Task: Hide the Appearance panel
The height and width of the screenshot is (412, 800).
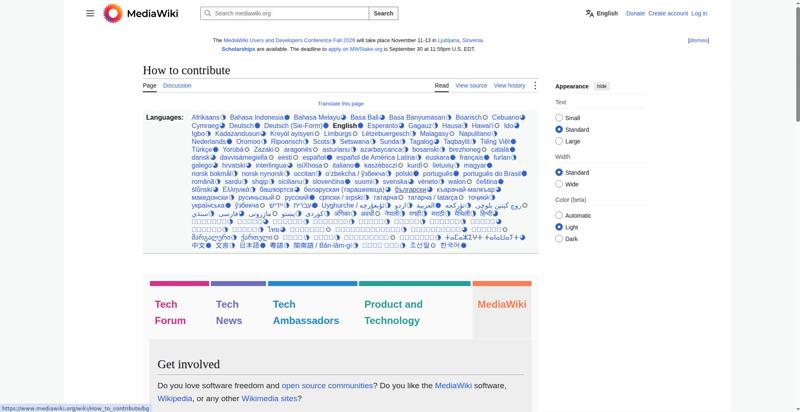Action: [x=602, y=86]
